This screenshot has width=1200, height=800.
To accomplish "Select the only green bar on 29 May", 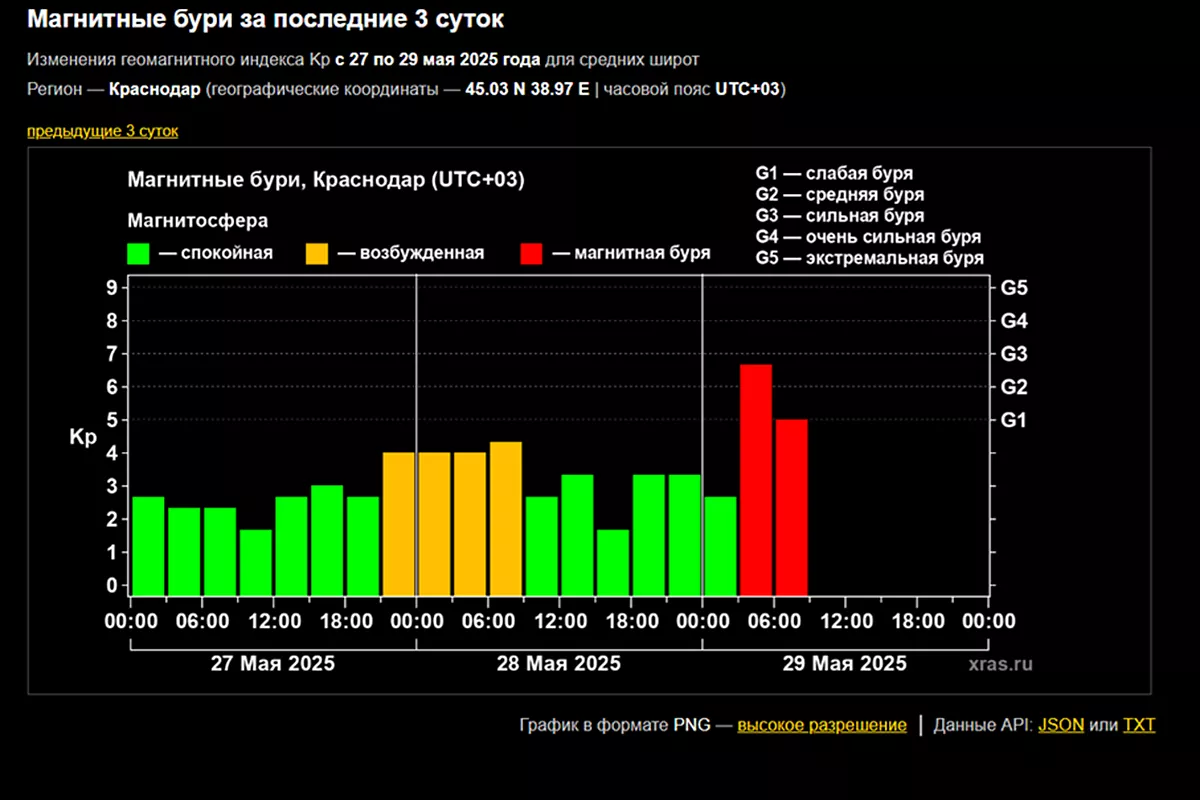I will coord(720,545).
